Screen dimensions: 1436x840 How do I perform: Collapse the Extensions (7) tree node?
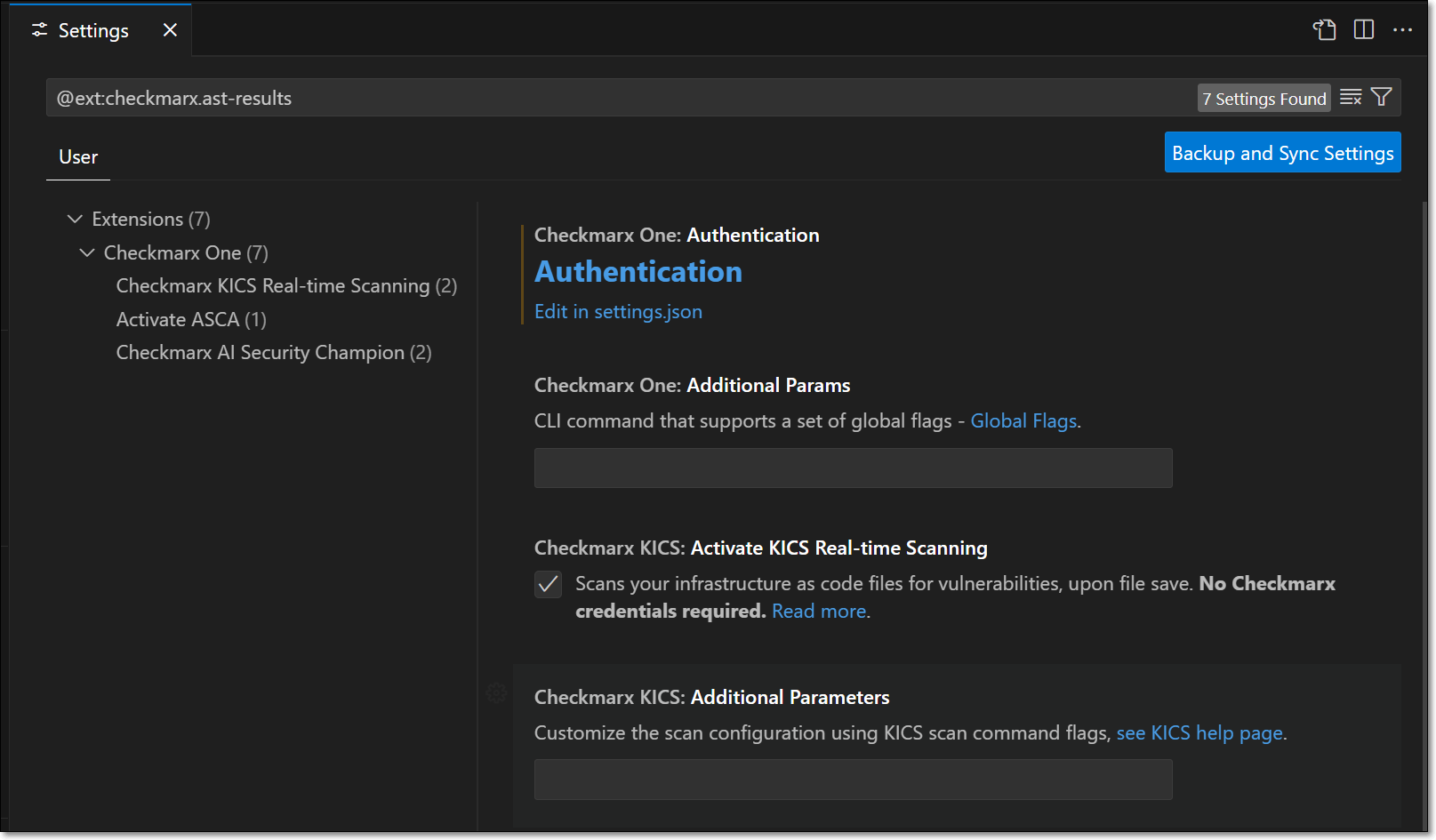(75, 219)
